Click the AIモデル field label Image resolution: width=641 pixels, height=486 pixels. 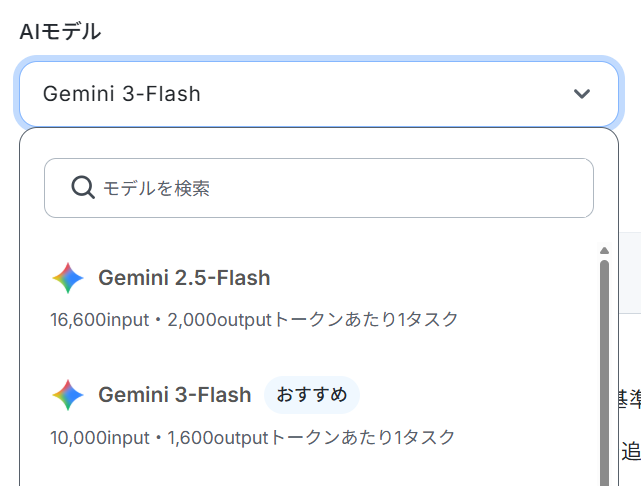pyautogui.click(x=60, y=31)
